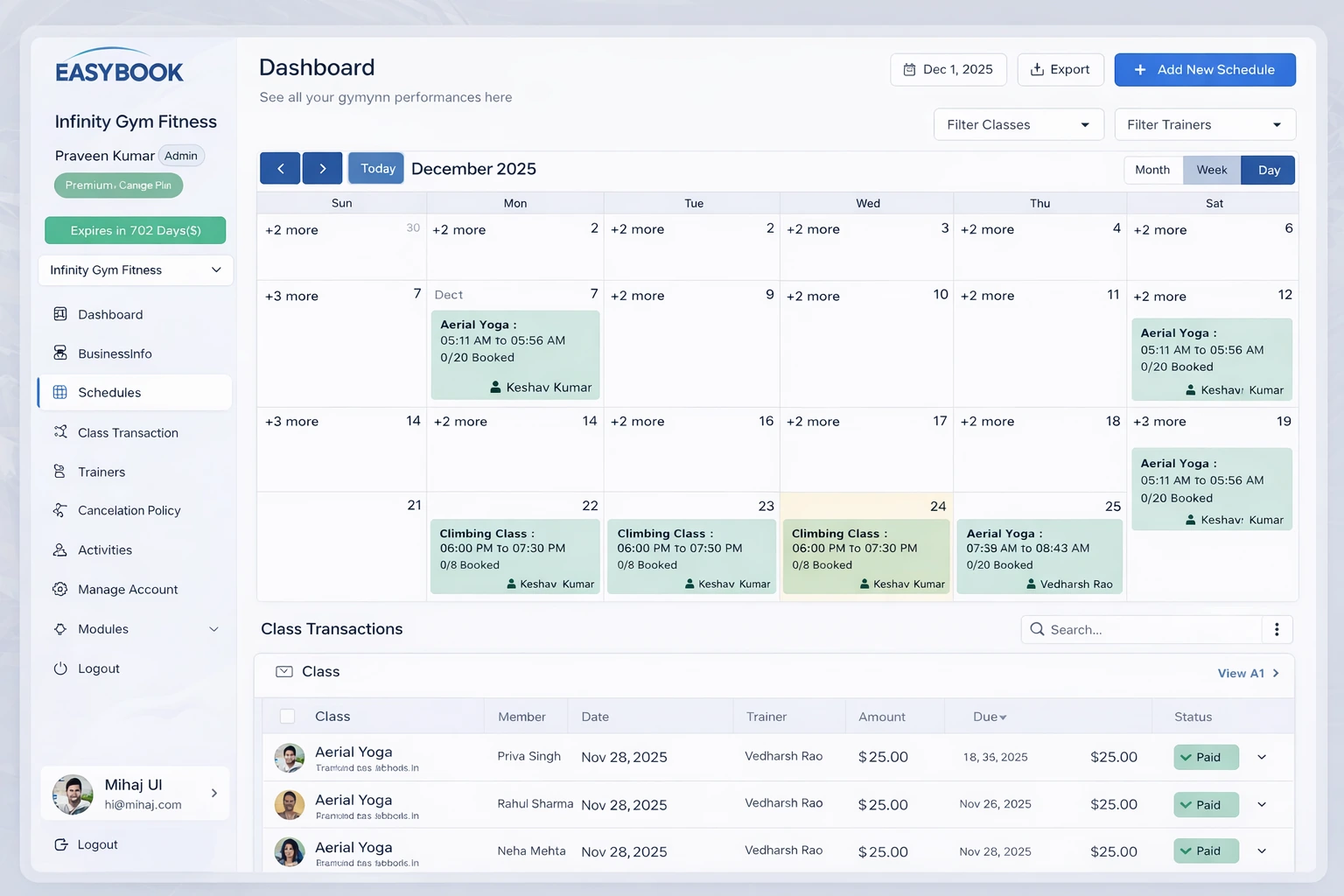Click the Export button
Image resolution: width=1344 pixels, height=896 pixels.
pyautogui.click(x=1060, y=70)
